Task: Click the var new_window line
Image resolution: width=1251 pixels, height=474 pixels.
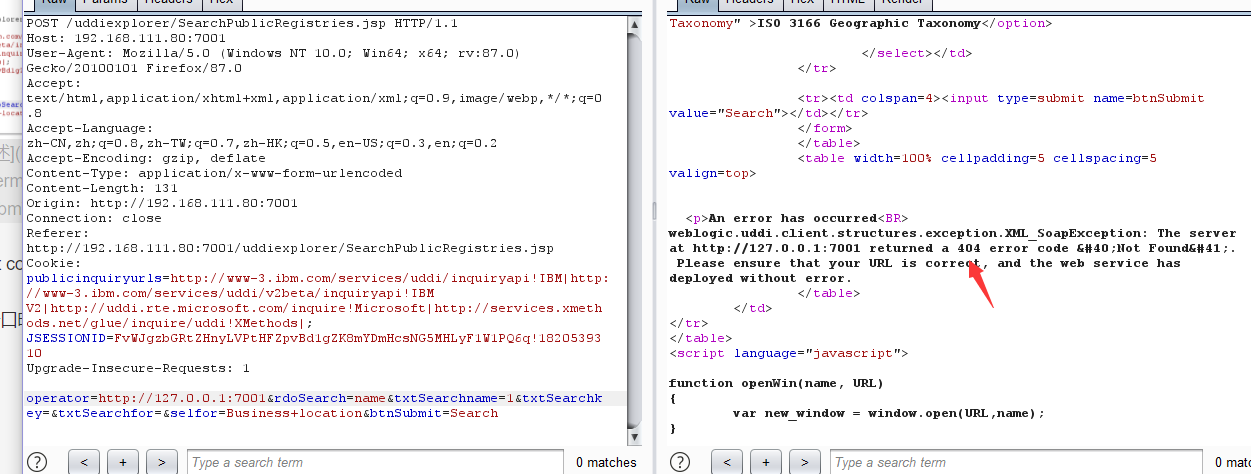Action: (889, 413)
